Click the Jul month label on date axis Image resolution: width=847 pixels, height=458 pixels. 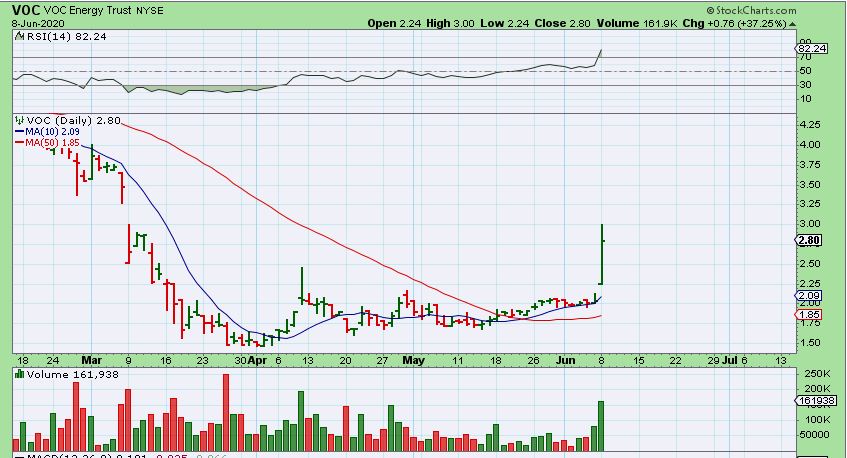[x=729, y=360]
